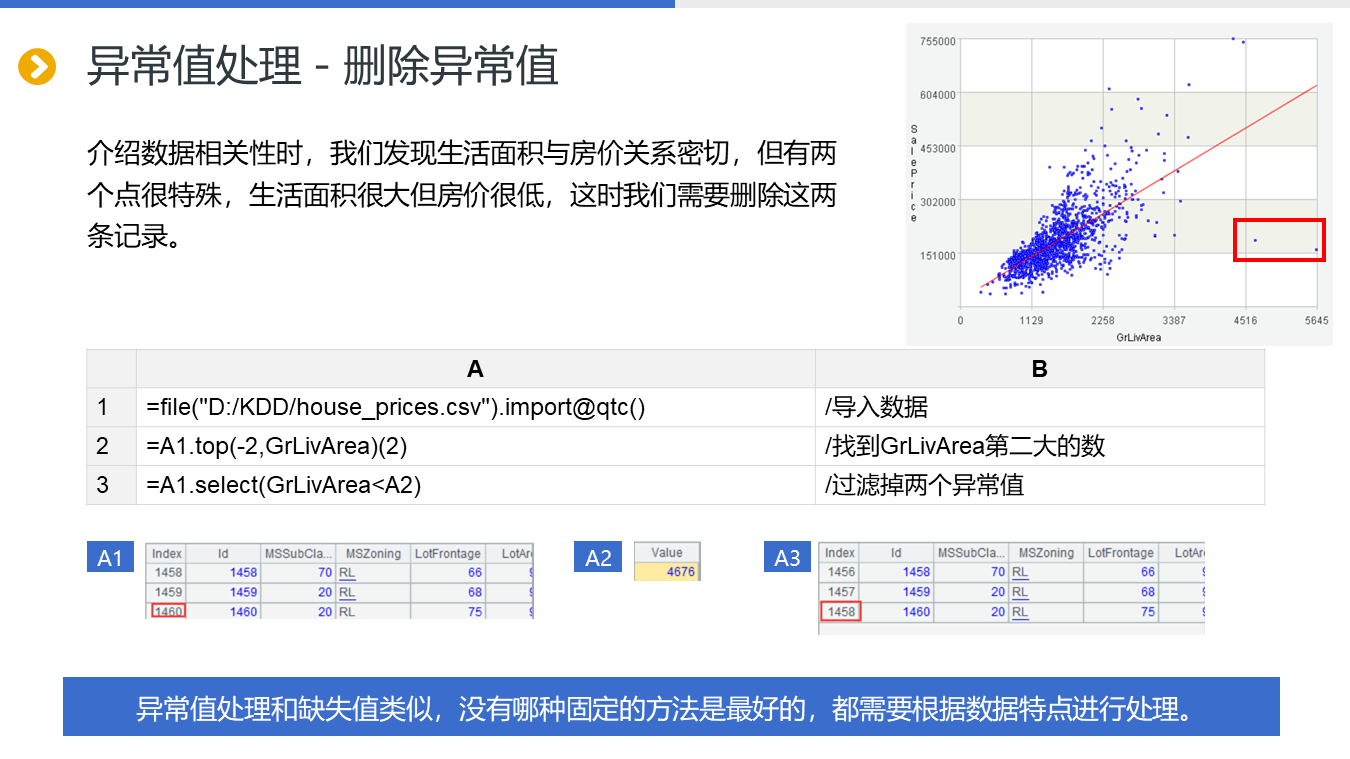Click the blue A1 result label
Viewport: 1350px width, 759px height.
[110, 558]
